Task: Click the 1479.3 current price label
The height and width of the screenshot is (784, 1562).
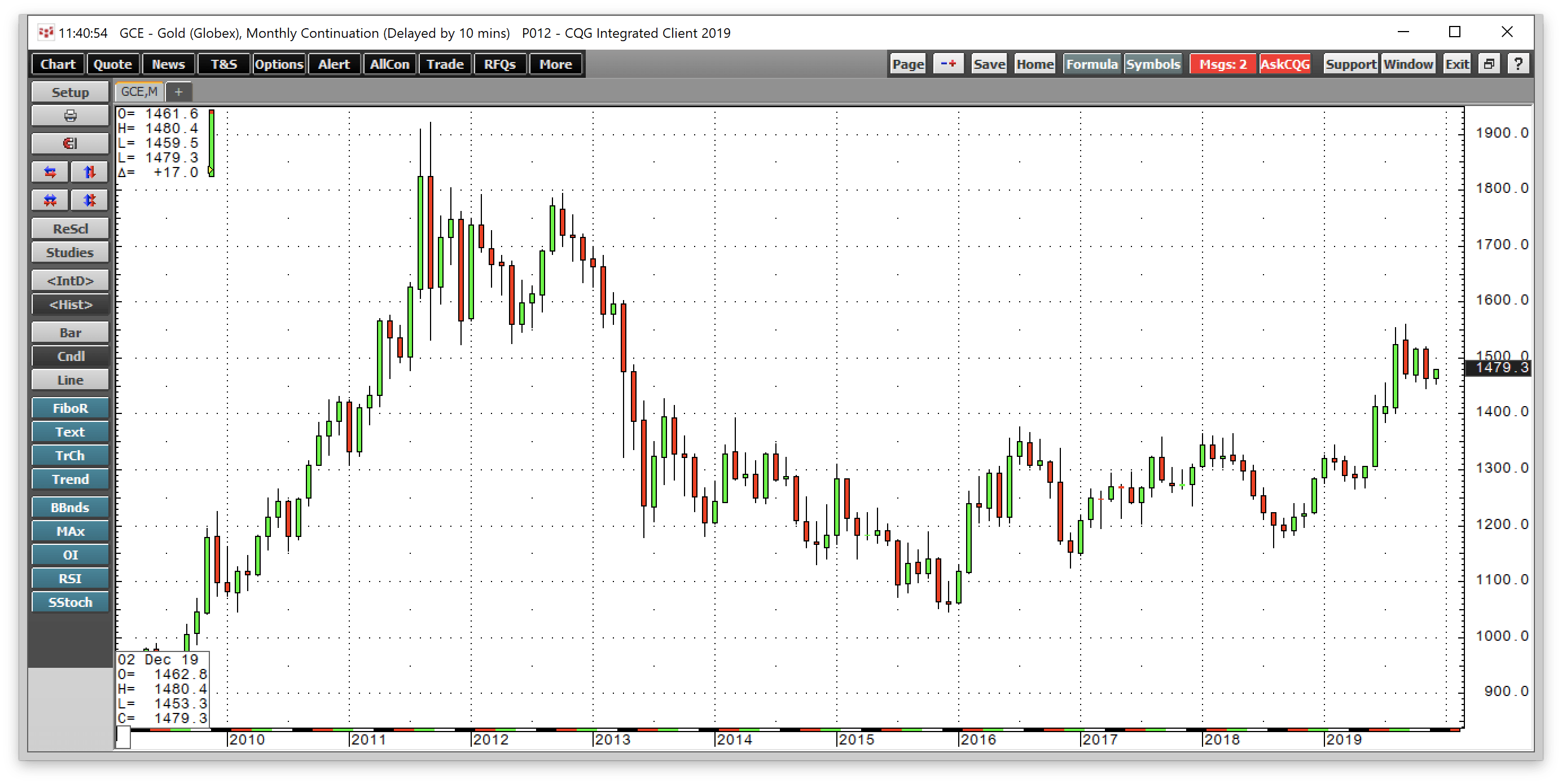Action: (x=1498, y=367)
